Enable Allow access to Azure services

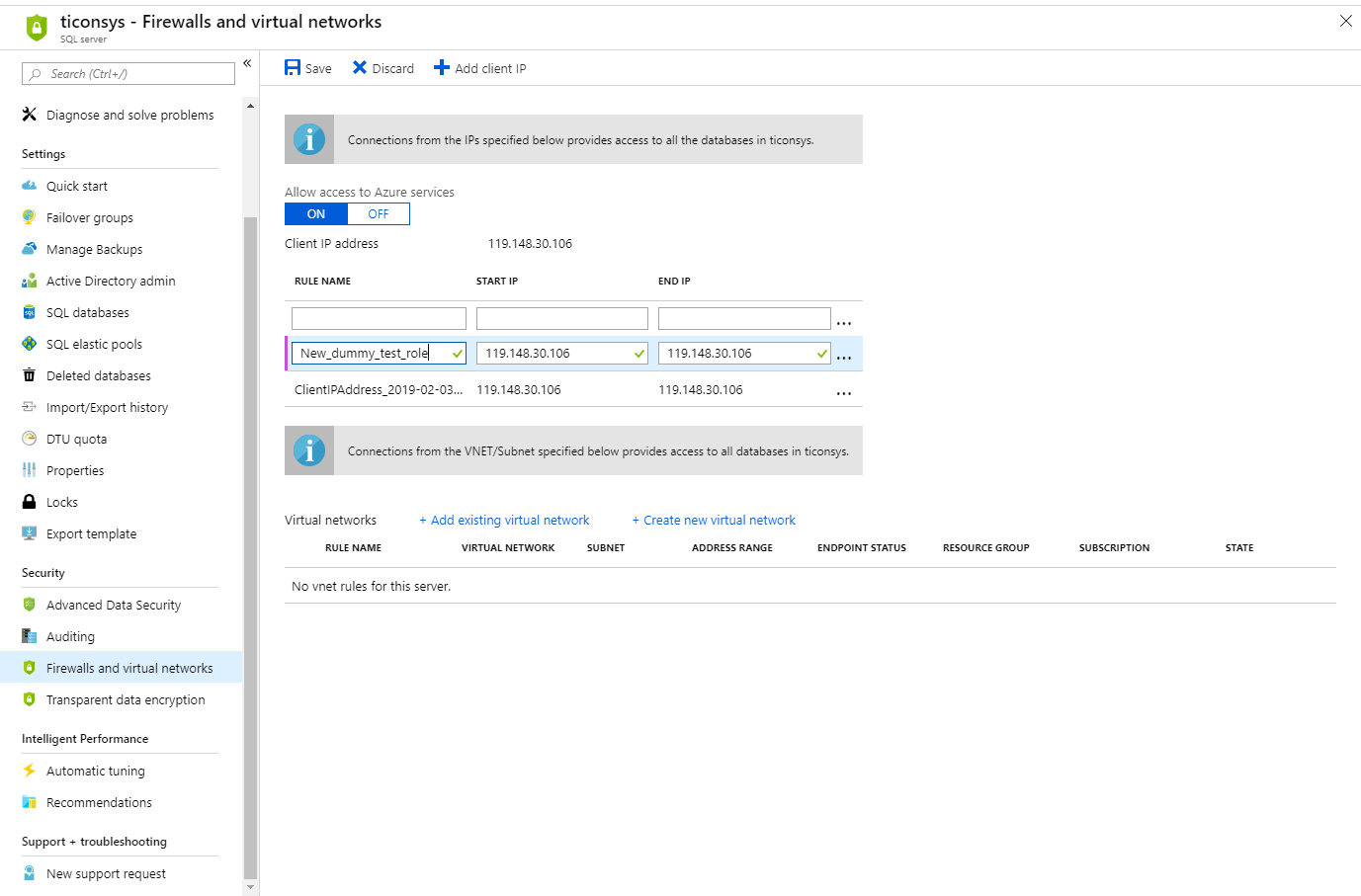coord(315,213)
